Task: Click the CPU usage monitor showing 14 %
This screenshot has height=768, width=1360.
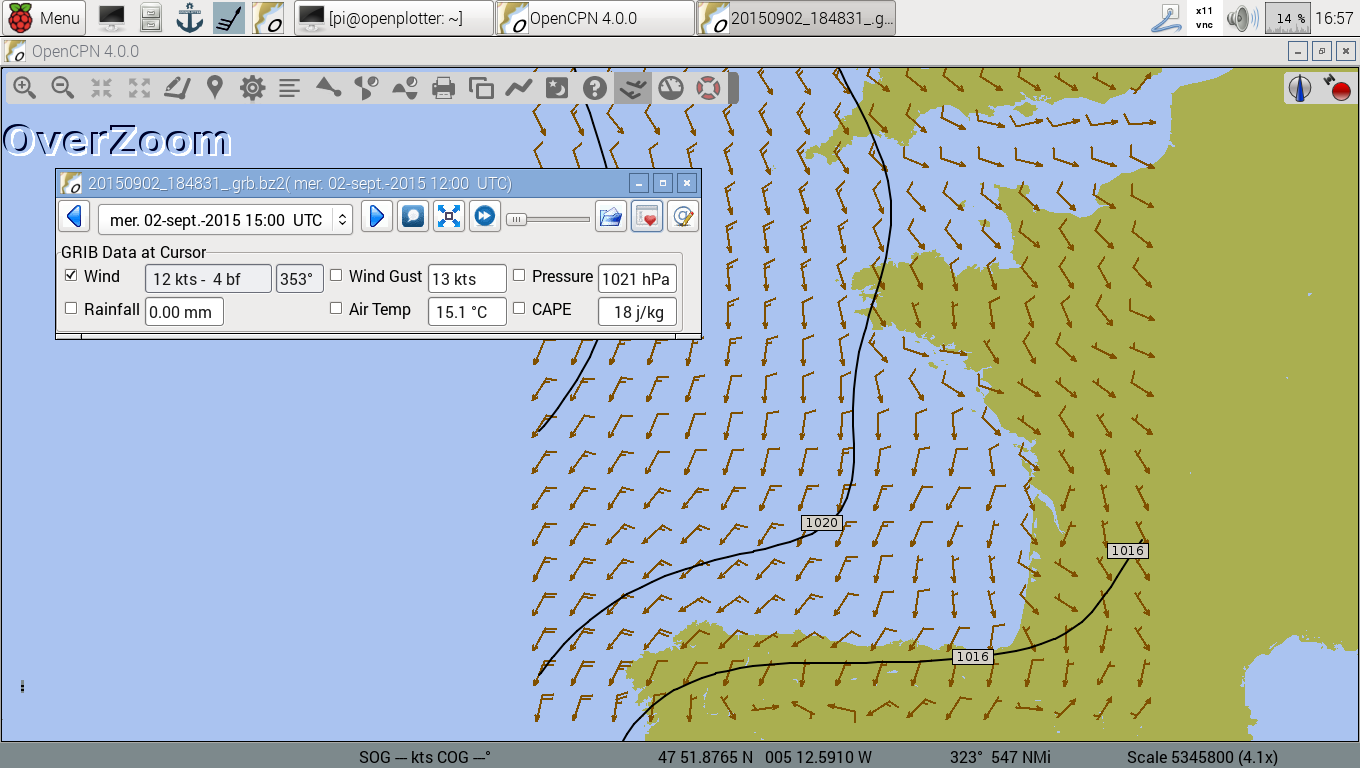Action: (x=1288, y=17)
